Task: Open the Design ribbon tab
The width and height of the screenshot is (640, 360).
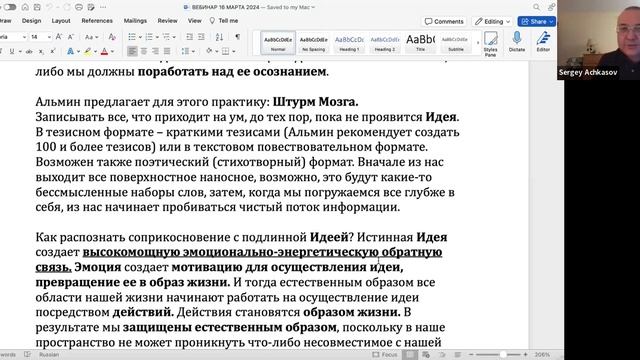Action: click(x=31, y=21)
